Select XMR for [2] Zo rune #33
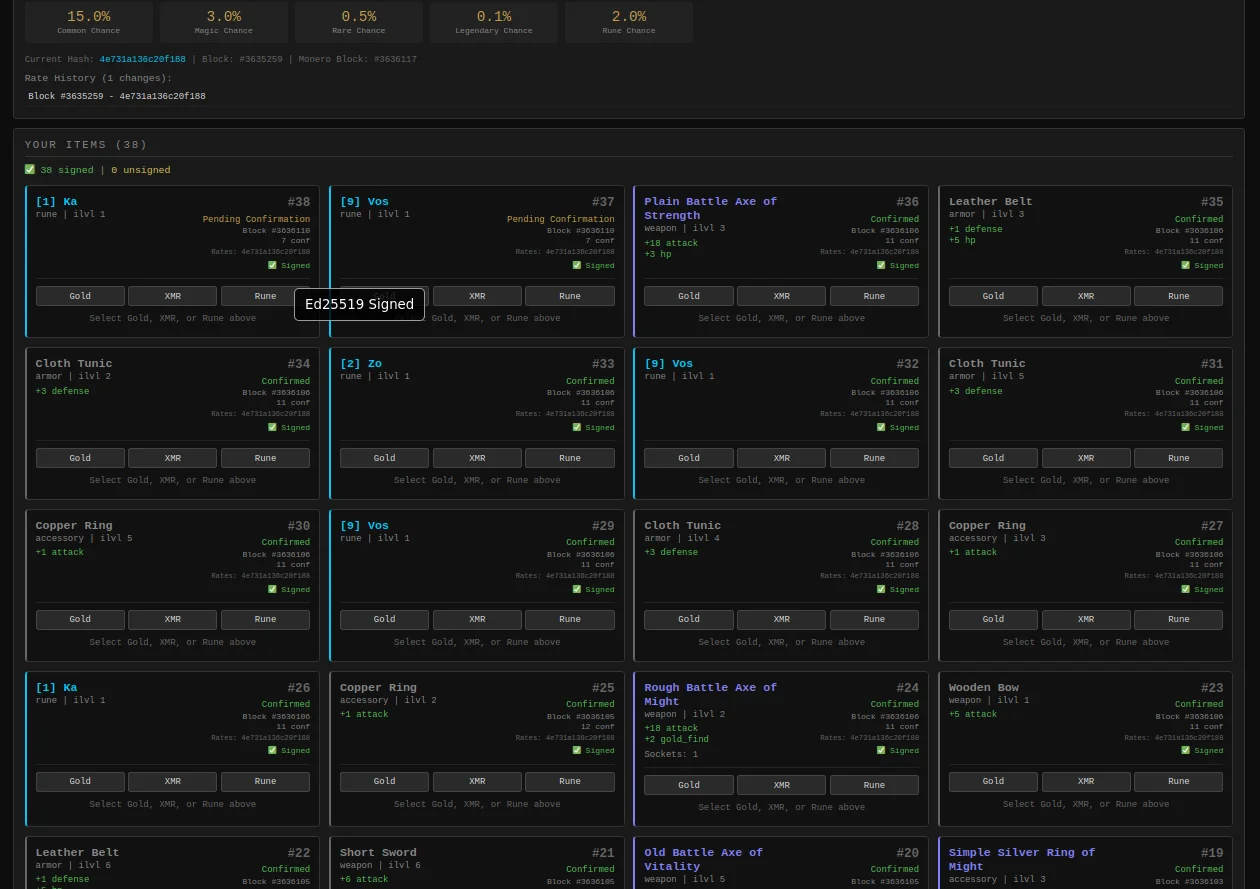This screenshot has height=889, width=1260. pyautogui.click(x=477, y=458)
